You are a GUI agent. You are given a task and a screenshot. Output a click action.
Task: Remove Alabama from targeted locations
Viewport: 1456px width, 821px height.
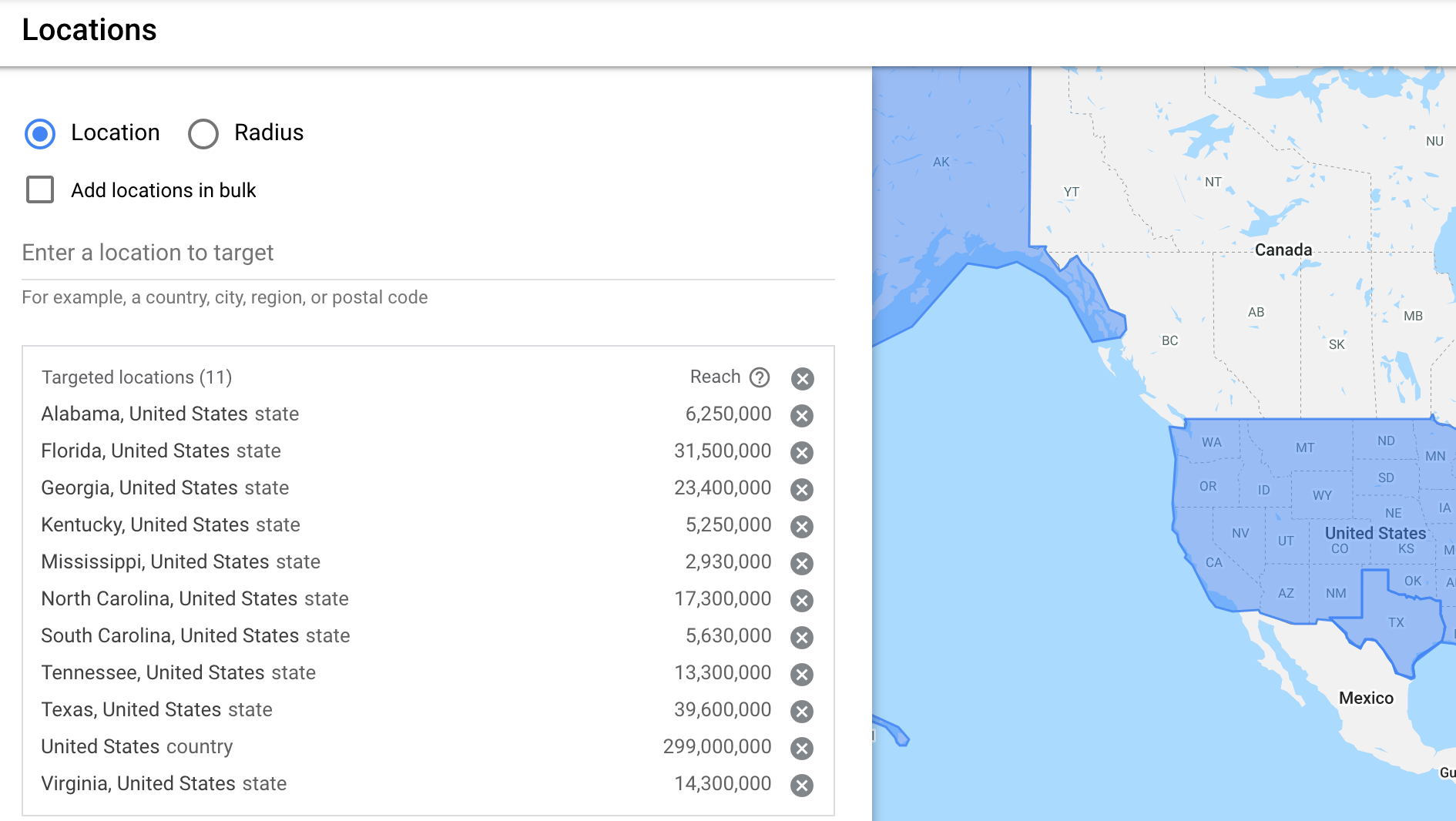802,416
